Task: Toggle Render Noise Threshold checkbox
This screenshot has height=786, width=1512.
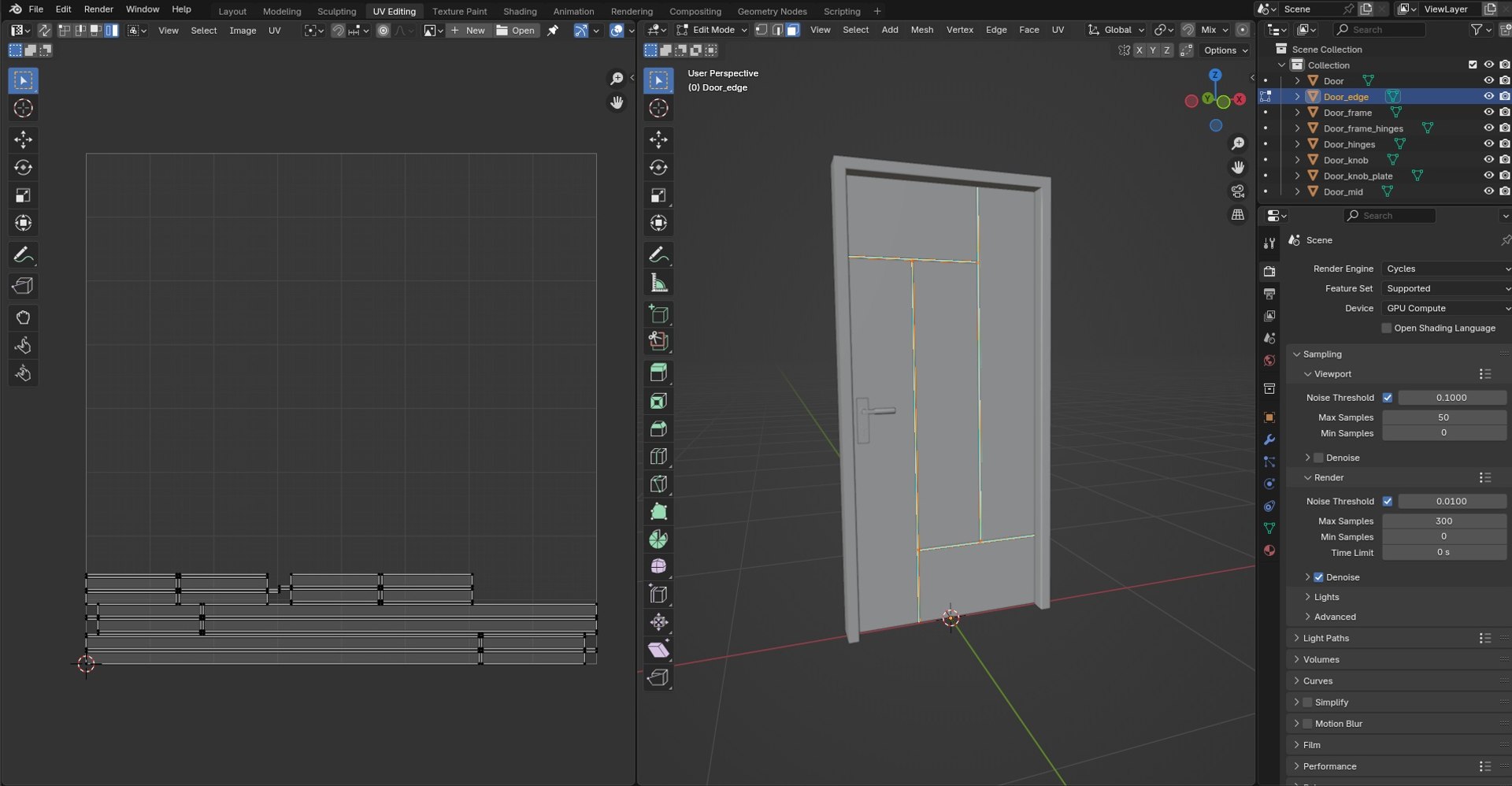Action: pos(1388,501)
